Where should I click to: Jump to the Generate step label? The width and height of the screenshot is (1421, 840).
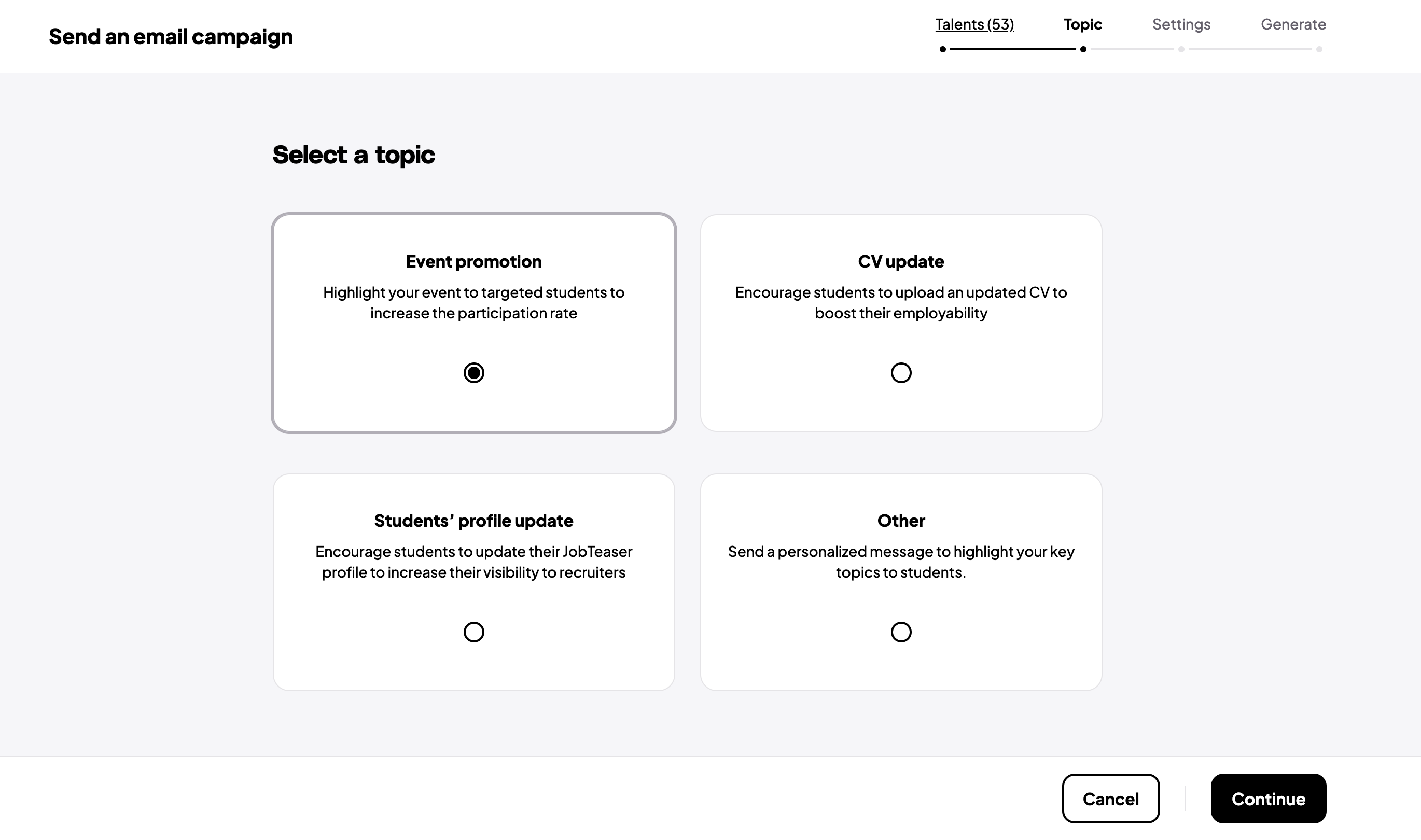[x=1293, y=24]
